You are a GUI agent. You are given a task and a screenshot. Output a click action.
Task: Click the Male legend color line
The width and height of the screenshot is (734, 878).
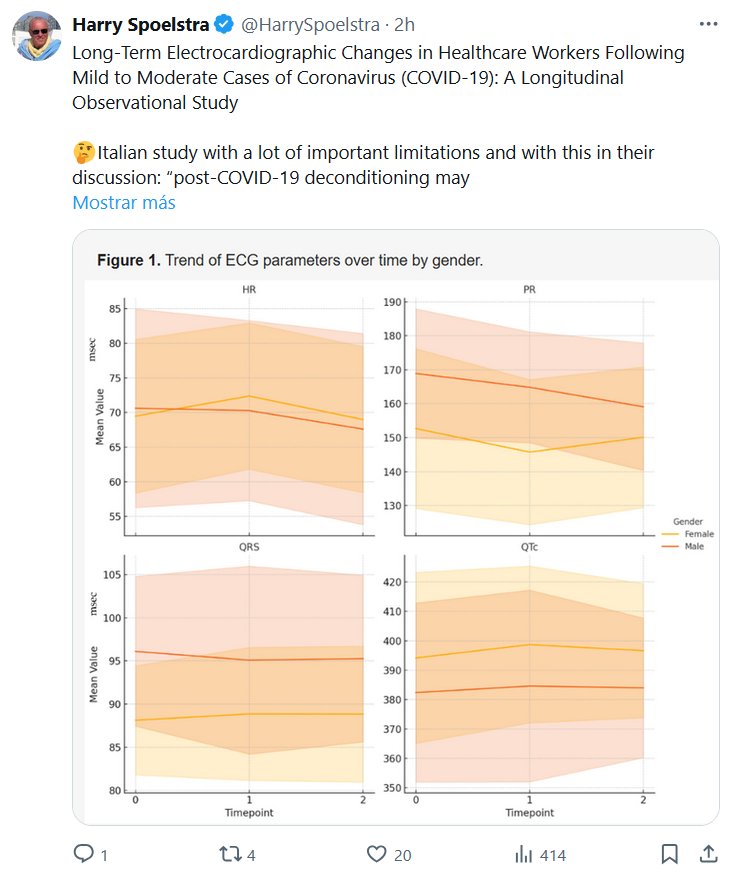669,546
